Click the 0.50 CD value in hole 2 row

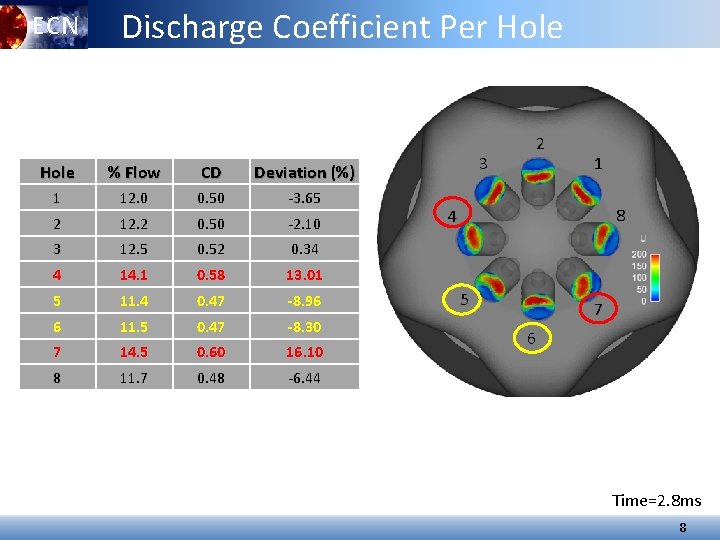(211, 224)
